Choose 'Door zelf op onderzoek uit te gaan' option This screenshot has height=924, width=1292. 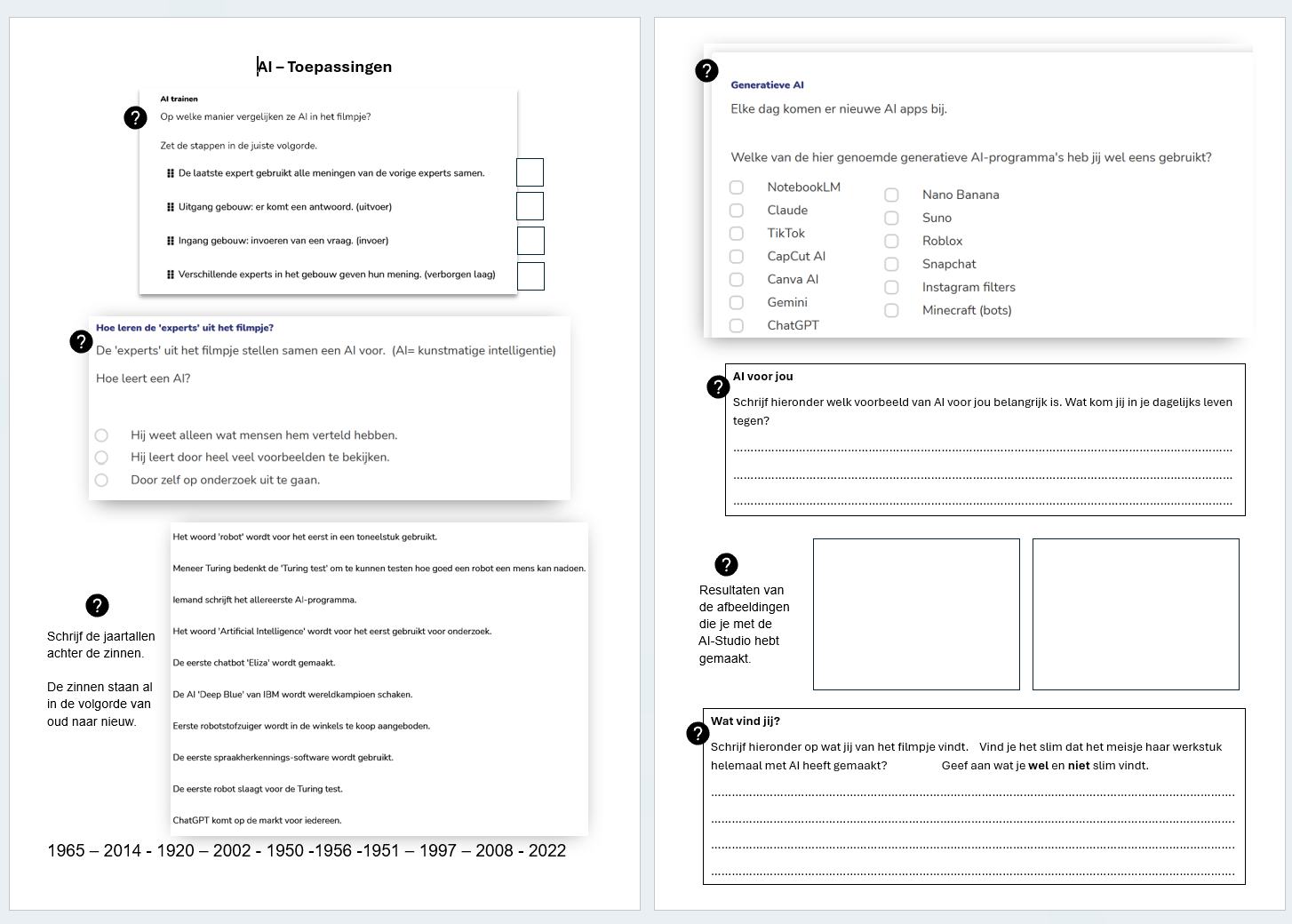pyautogui.click(x=101, y=480)
